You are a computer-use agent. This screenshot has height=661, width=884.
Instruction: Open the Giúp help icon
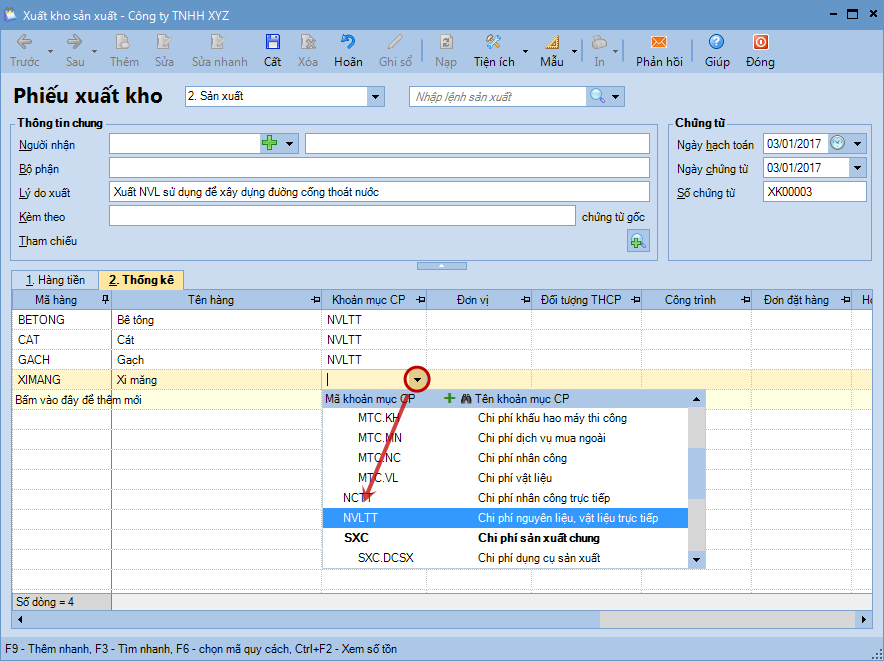click(x=716, y=43)
